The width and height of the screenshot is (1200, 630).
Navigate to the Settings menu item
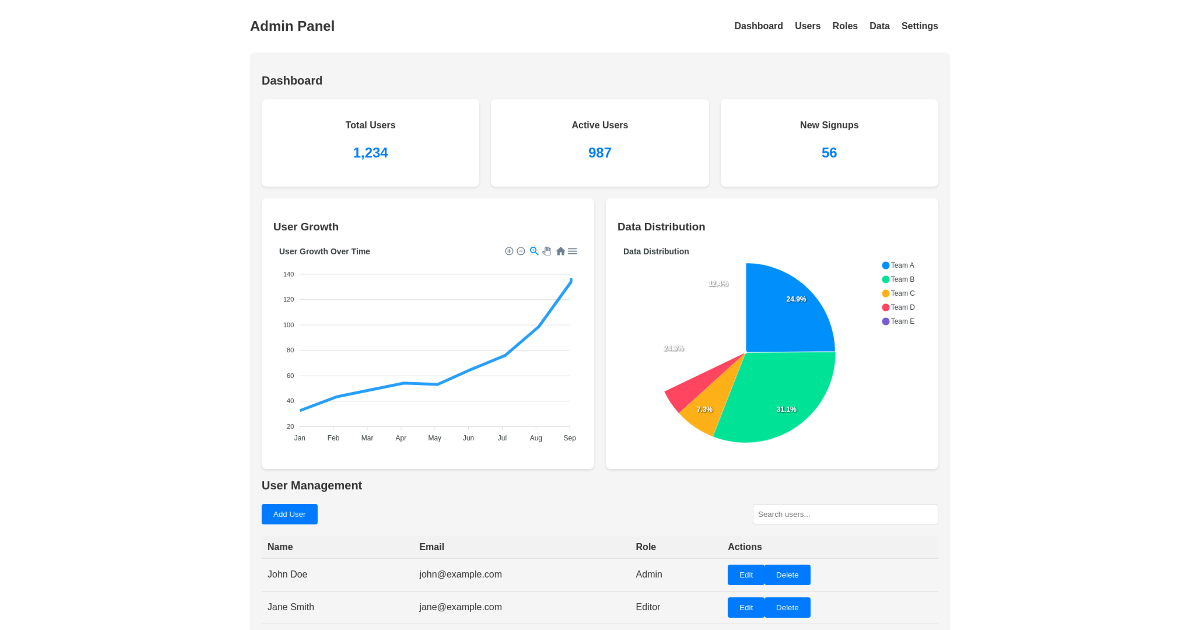[x=919, y=26]
